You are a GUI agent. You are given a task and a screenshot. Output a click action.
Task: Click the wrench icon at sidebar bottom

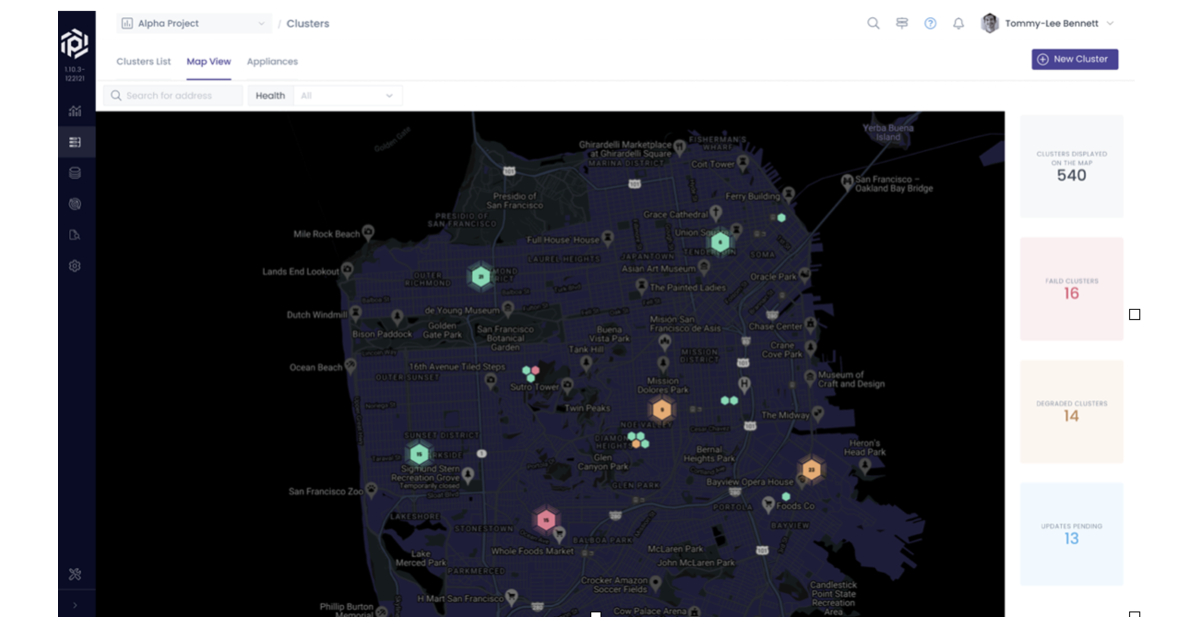pyautogui.click(x=76, y=574)
